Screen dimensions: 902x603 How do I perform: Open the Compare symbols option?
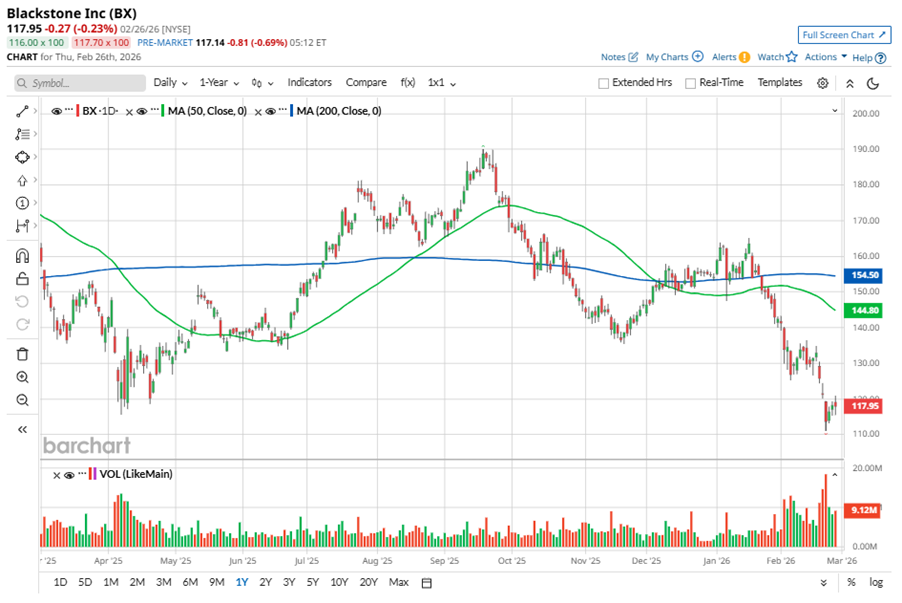(x=366, y=82)
